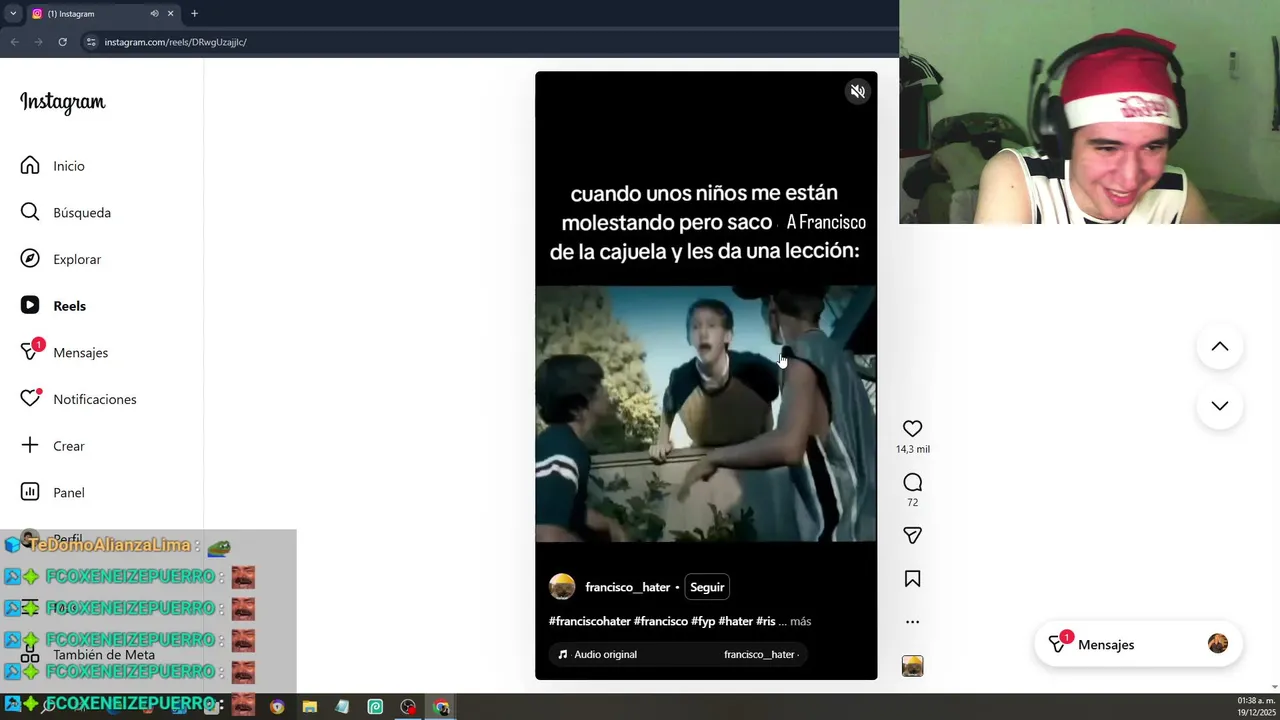The width and height of the screenshot is (1280, 720).
Task: Click the #hater hashtag
Action: 735,621
